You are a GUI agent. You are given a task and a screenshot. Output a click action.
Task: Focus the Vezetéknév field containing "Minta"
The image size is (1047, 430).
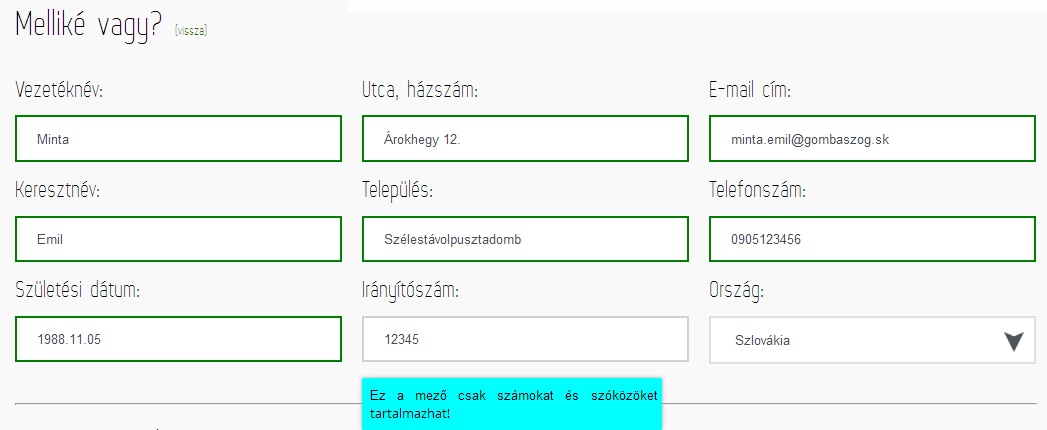tap(178, 139)
